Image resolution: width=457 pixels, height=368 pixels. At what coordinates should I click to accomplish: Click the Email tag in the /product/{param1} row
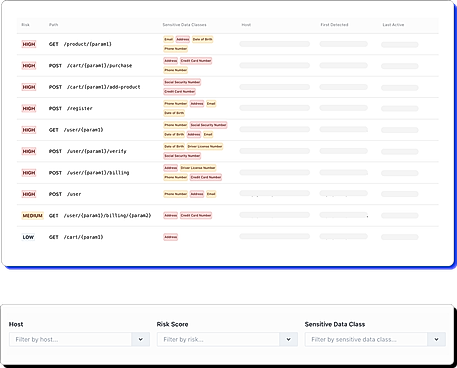(x=169, y=39)
